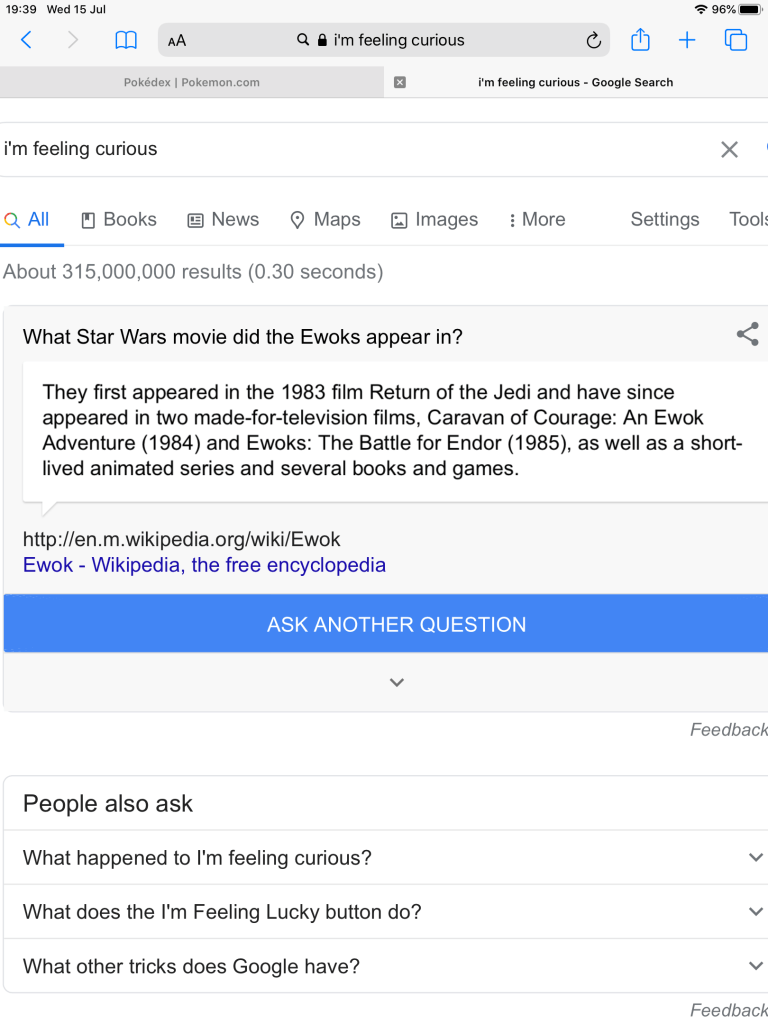Show all open tabs overview icon
Image resolution: width=768 pixels, height=1024 pixels.
coord(736,40)
